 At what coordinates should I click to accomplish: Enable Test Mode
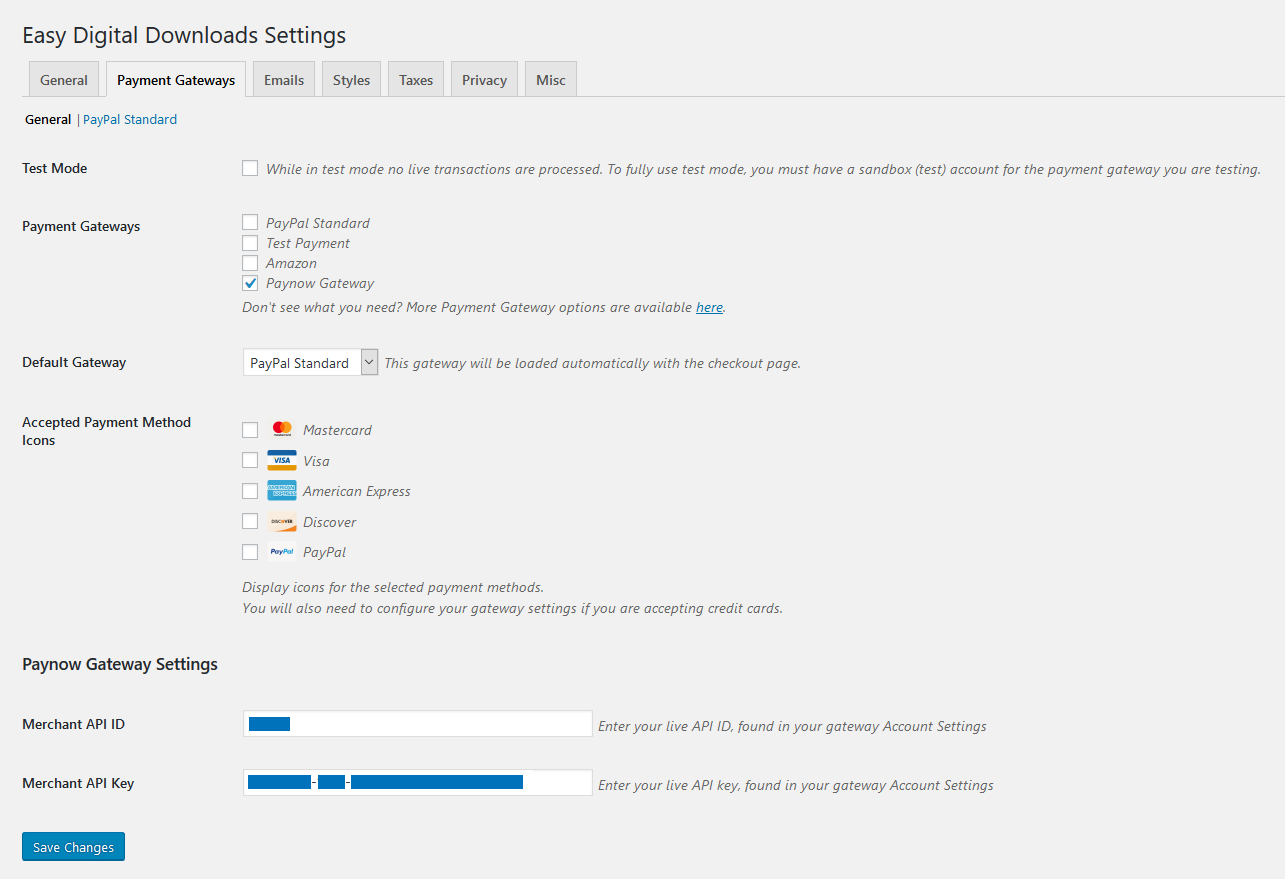250,168
